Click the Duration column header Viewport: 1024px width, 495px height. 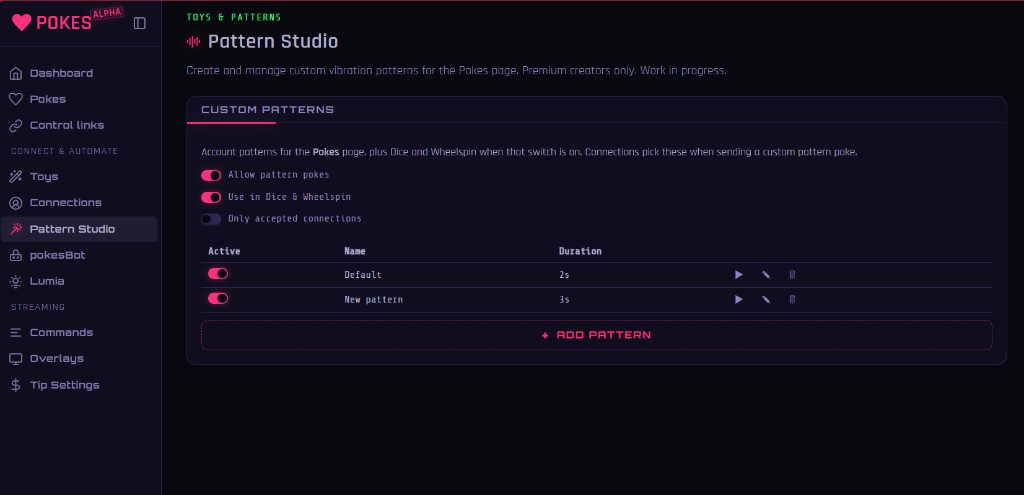tap(580, 251)
